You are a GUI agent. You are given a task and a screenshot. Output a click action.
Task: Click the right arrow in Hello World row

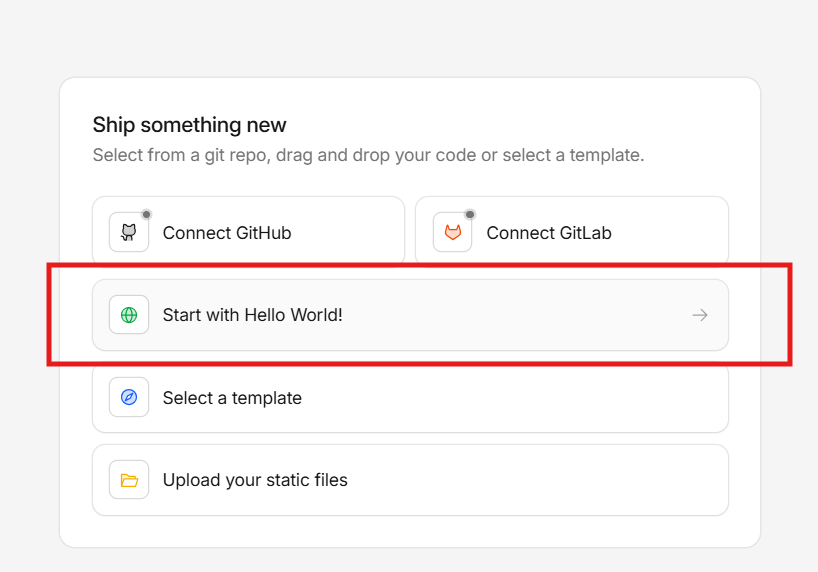tap(700, 315)
